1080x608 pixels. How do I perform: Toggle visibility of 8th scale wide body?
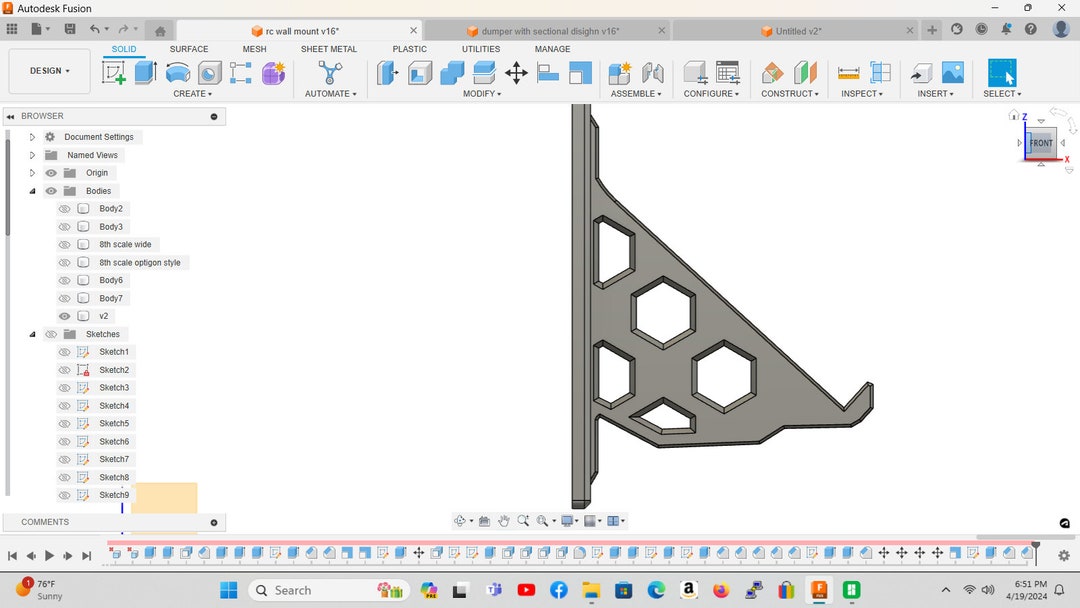tap(65, 244)
